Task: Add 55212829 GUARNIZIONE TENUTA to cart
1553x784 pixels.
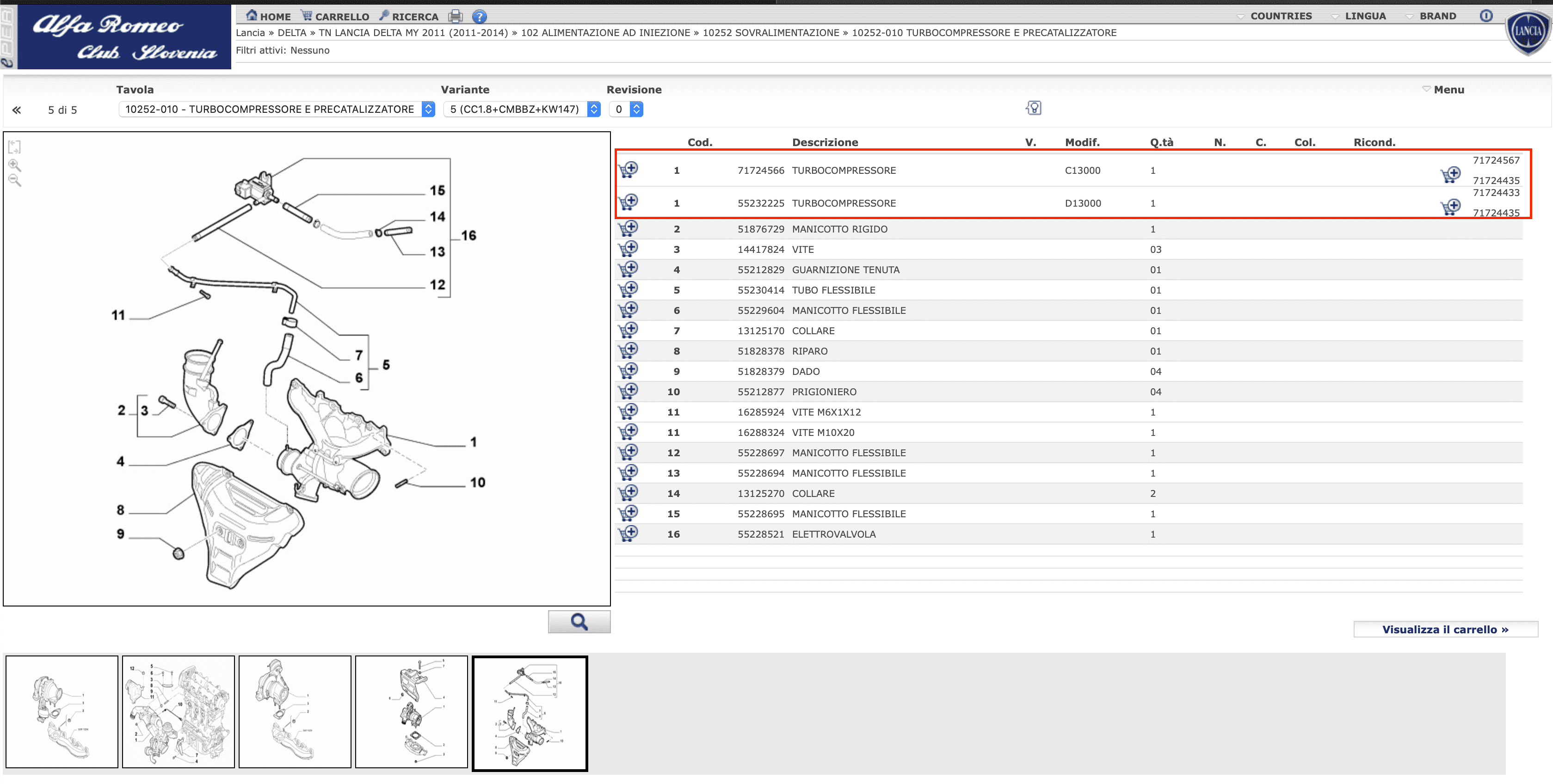Action: click(628, 269)
